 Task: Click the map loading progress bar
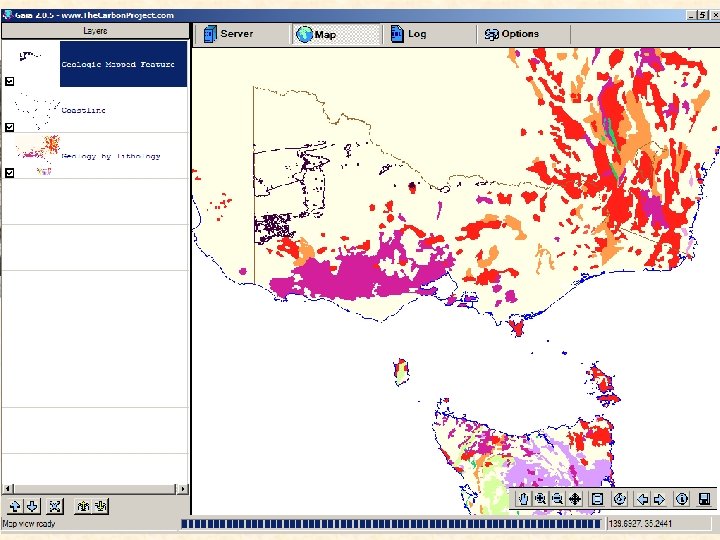click(x=391, y=524)
